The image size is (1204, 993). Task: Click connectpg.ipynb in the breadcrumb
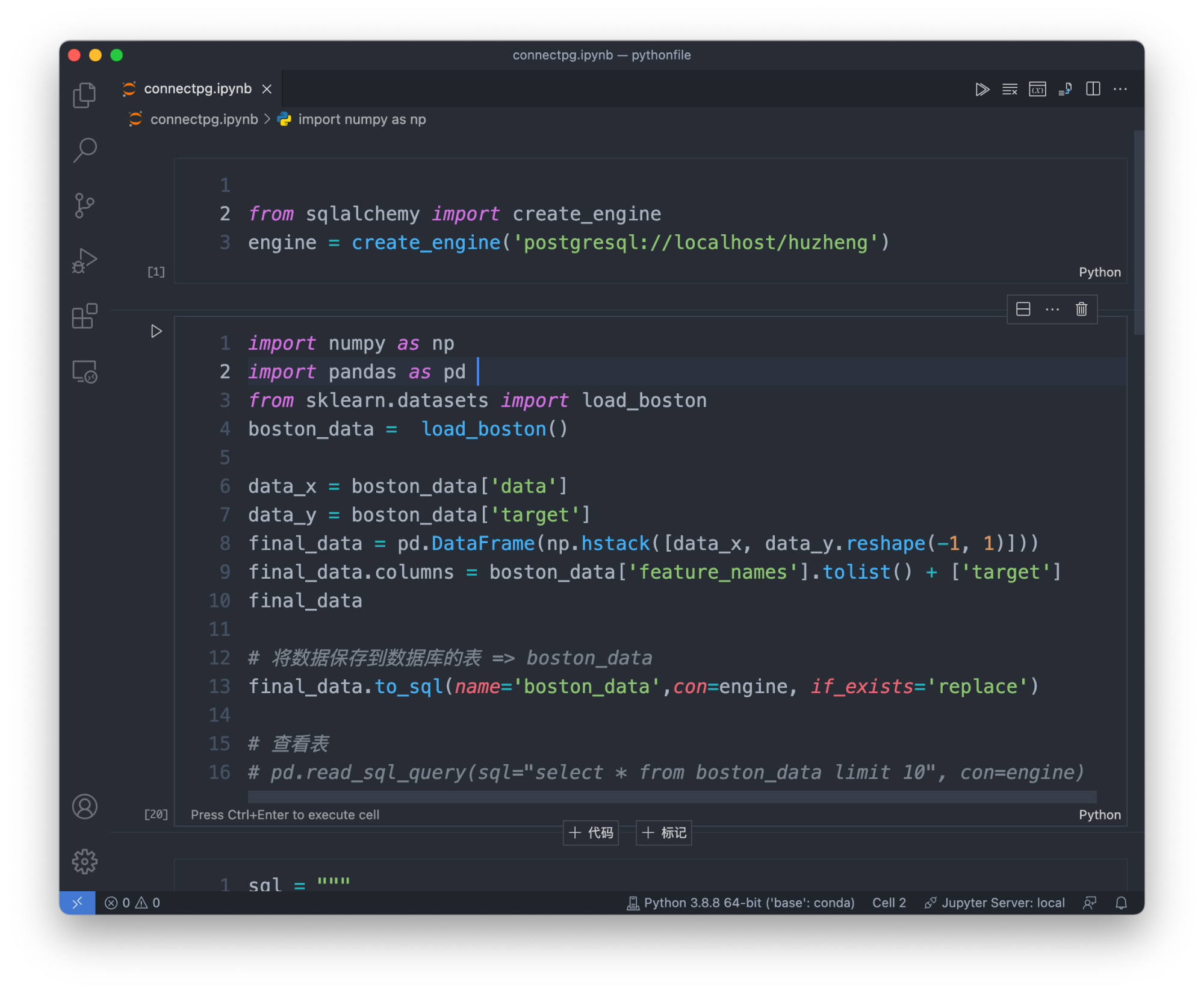[203, 119]
